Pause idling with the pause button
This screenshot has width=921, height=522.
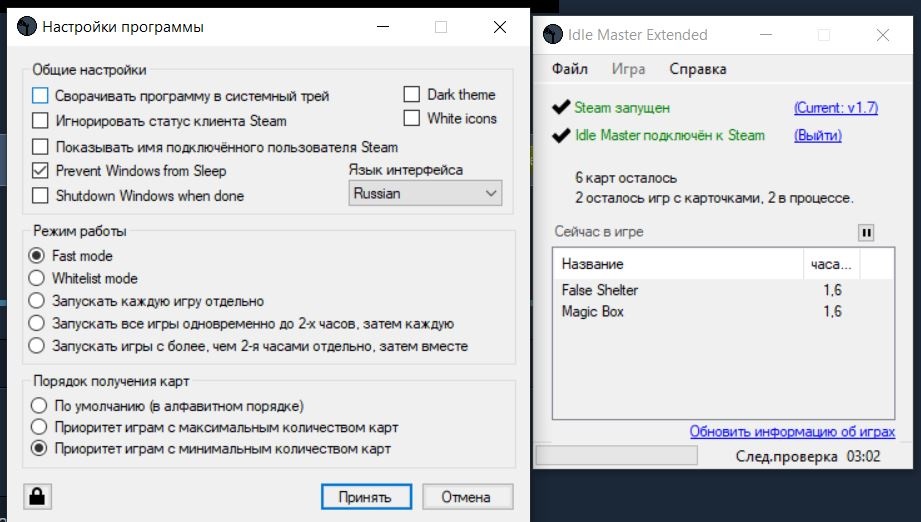(866, 233)
